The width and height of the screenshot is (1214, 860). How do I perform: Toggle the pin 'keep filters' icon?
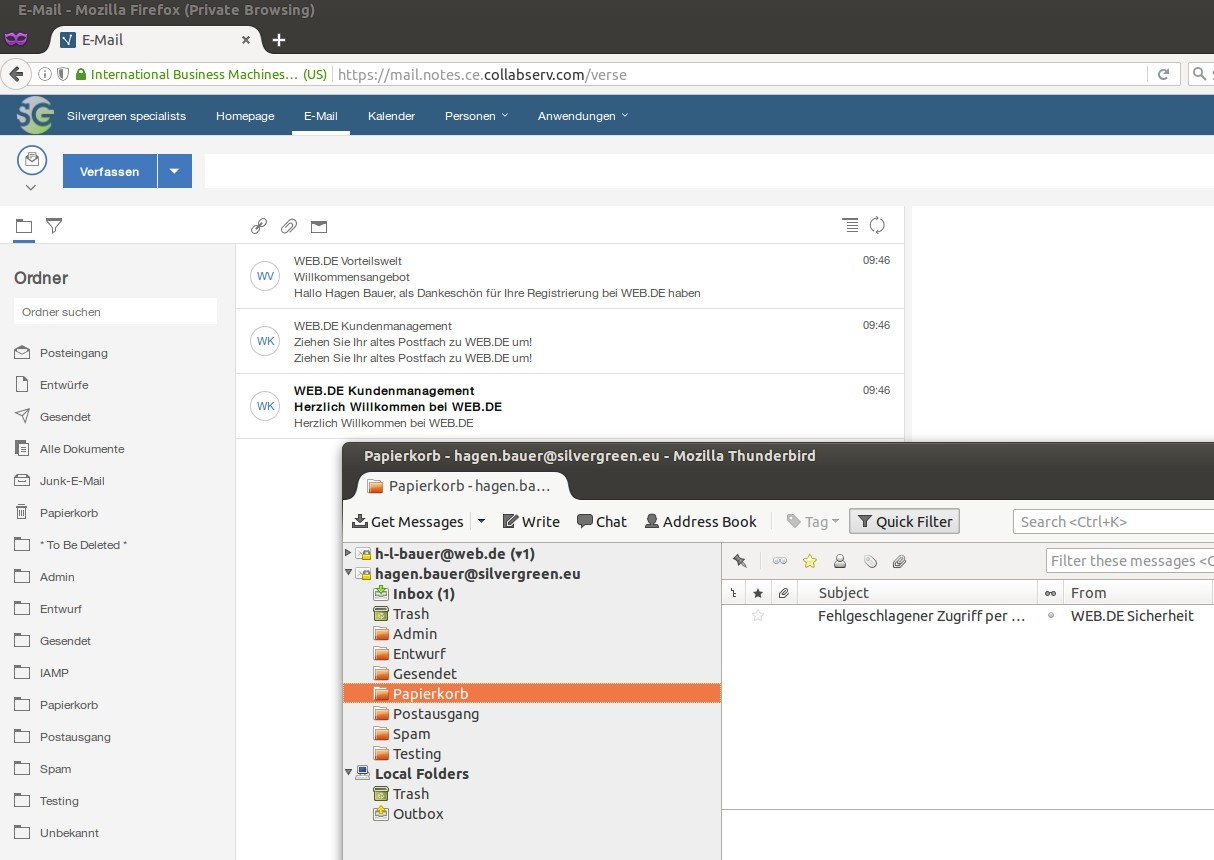tap(739, 561)
